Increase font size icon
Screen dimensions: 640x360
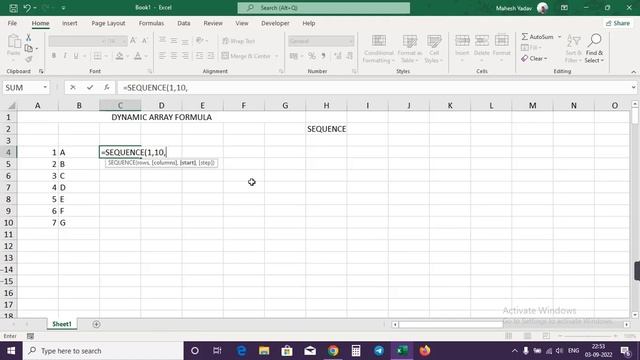click(x=133, y=40)
